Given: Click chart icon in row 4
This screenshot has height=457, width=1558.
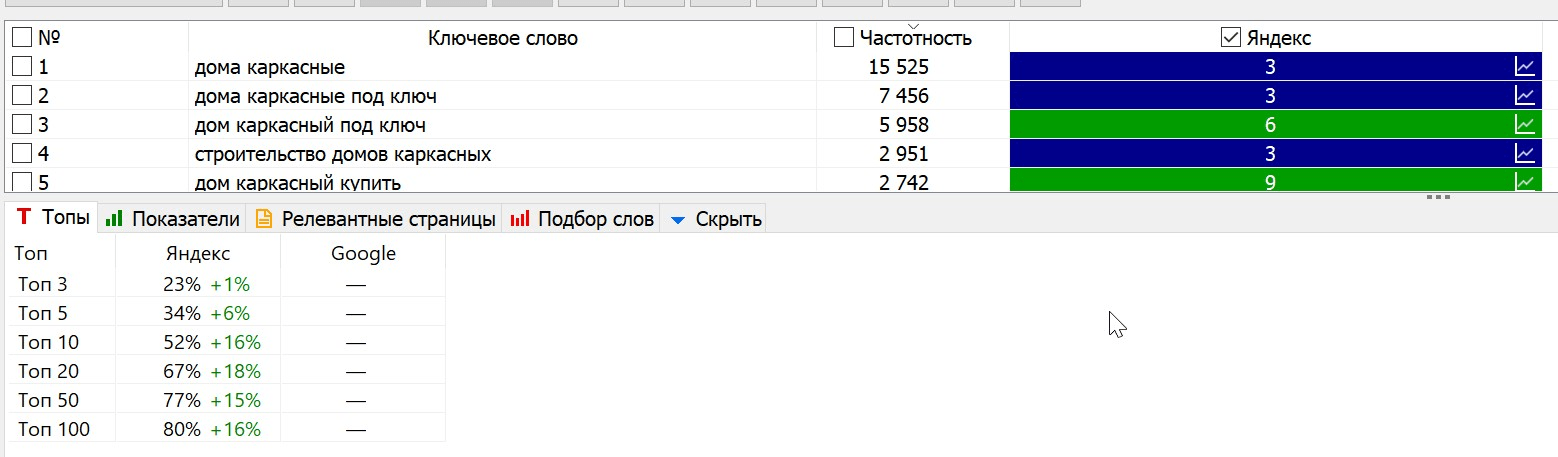Looking at the screenshot, I should click(x=1525, y=154).
